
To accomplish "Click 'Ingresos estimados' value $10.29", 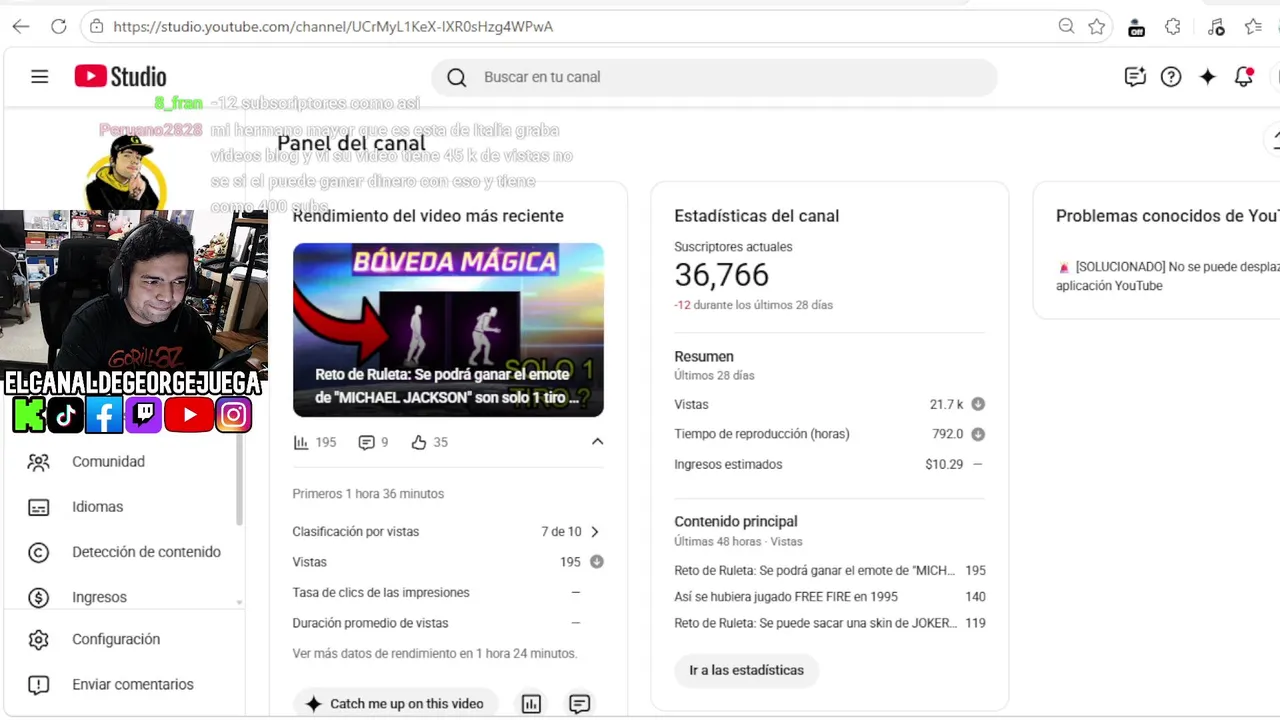I will tap(944, 464).
